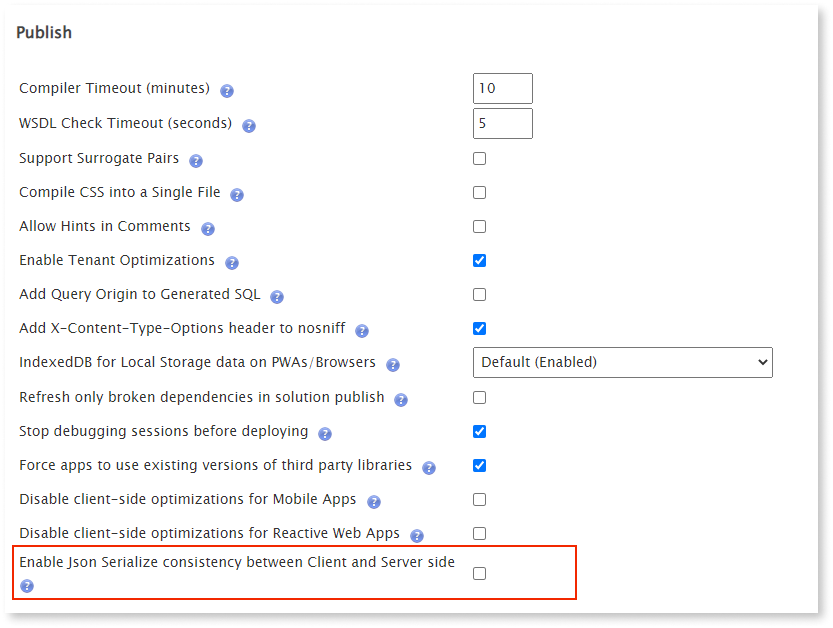Enable Json Serialize consistency between Client and Server
Screen dimensions: 833x628
[x=479, y=573]
